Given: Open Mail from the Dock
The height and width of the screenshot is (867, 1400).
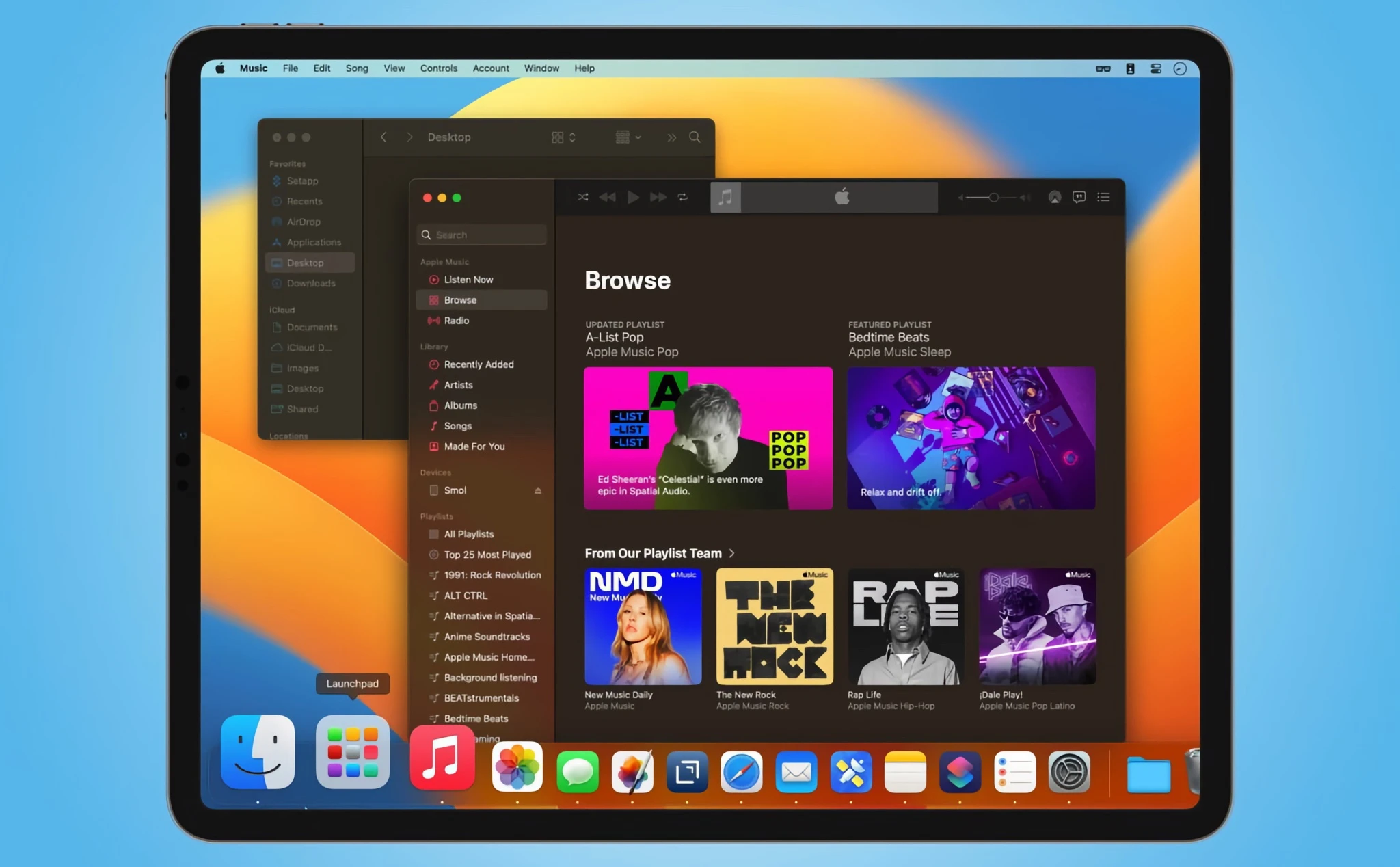Looking at the screenshot, I should pyautogui.click(x=796, y=773).
